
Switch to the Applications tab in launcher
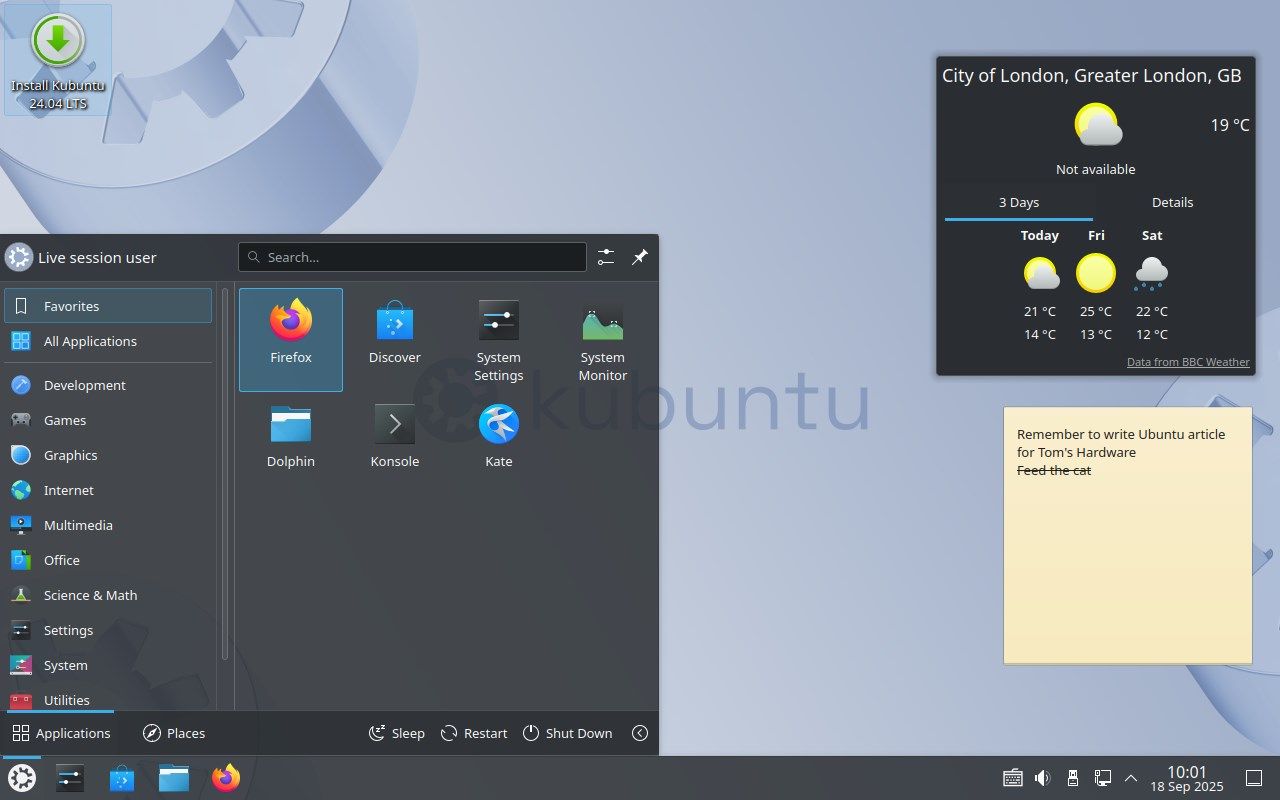[61, 733]
